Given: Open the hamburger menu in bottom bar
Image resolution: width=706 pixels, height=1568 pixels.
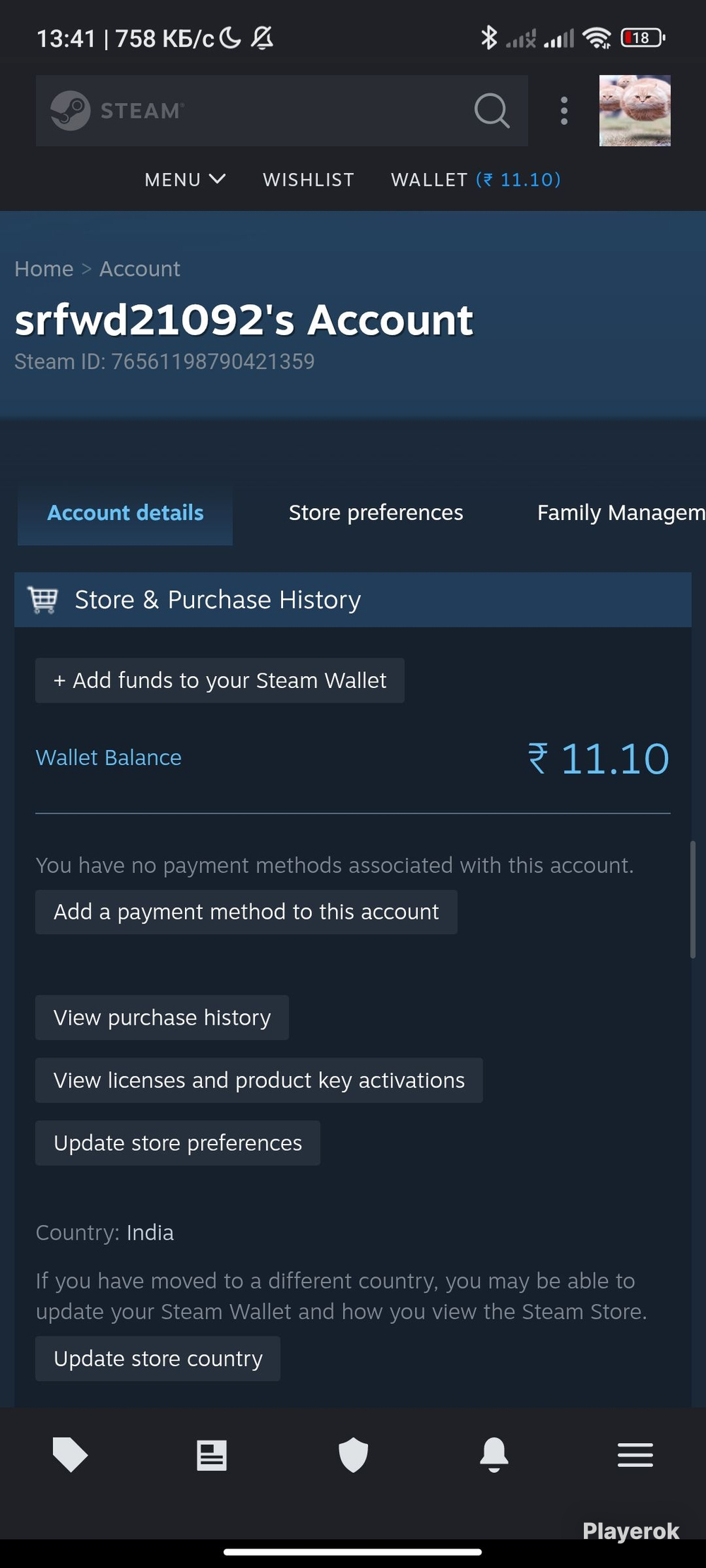Looking at the screenshot, I should [635, 1455].
